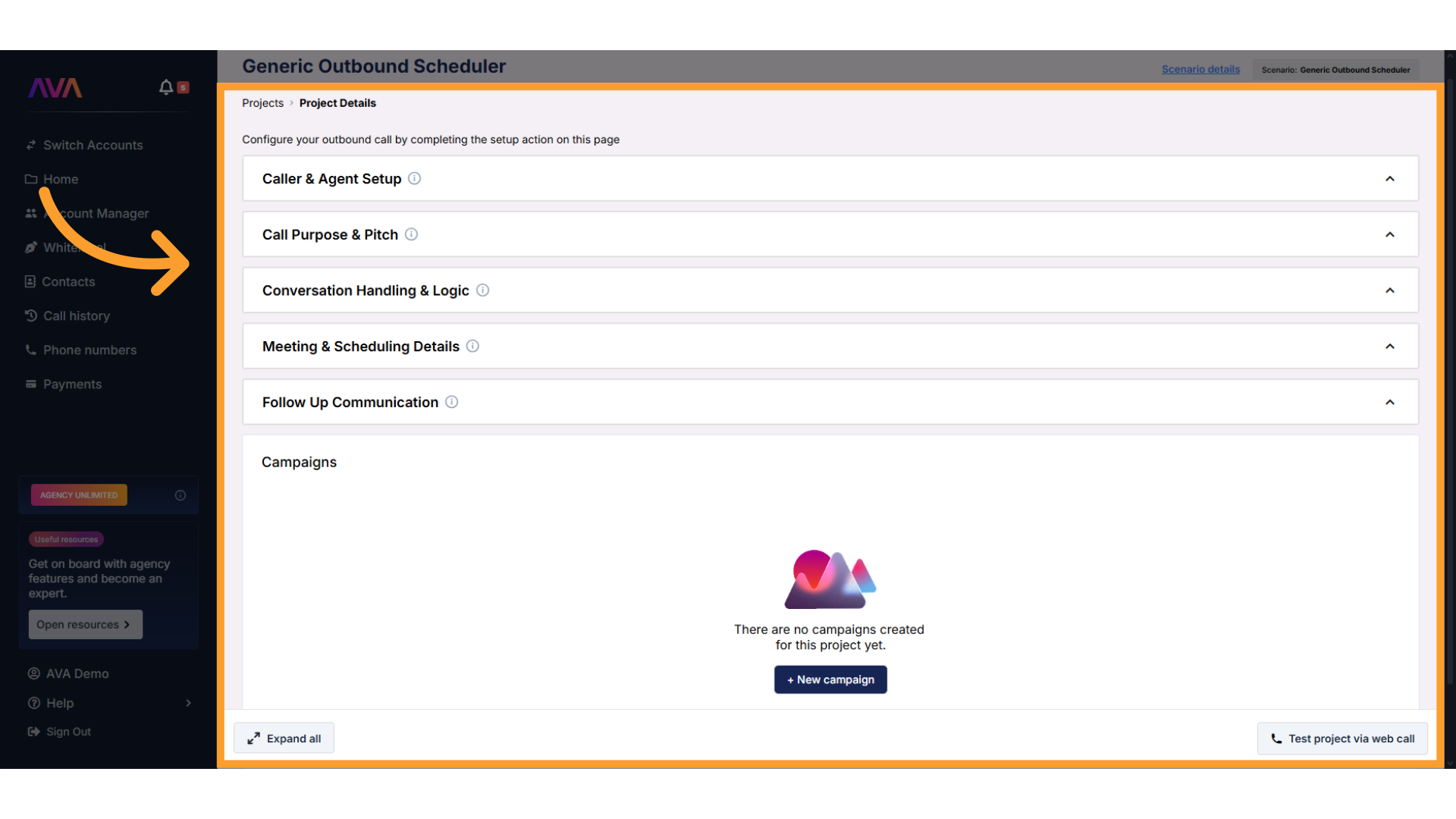1456x819 pixels.
Task: Toggle Conversation Handling & Logic chevron
Action: coord(1390,290)
